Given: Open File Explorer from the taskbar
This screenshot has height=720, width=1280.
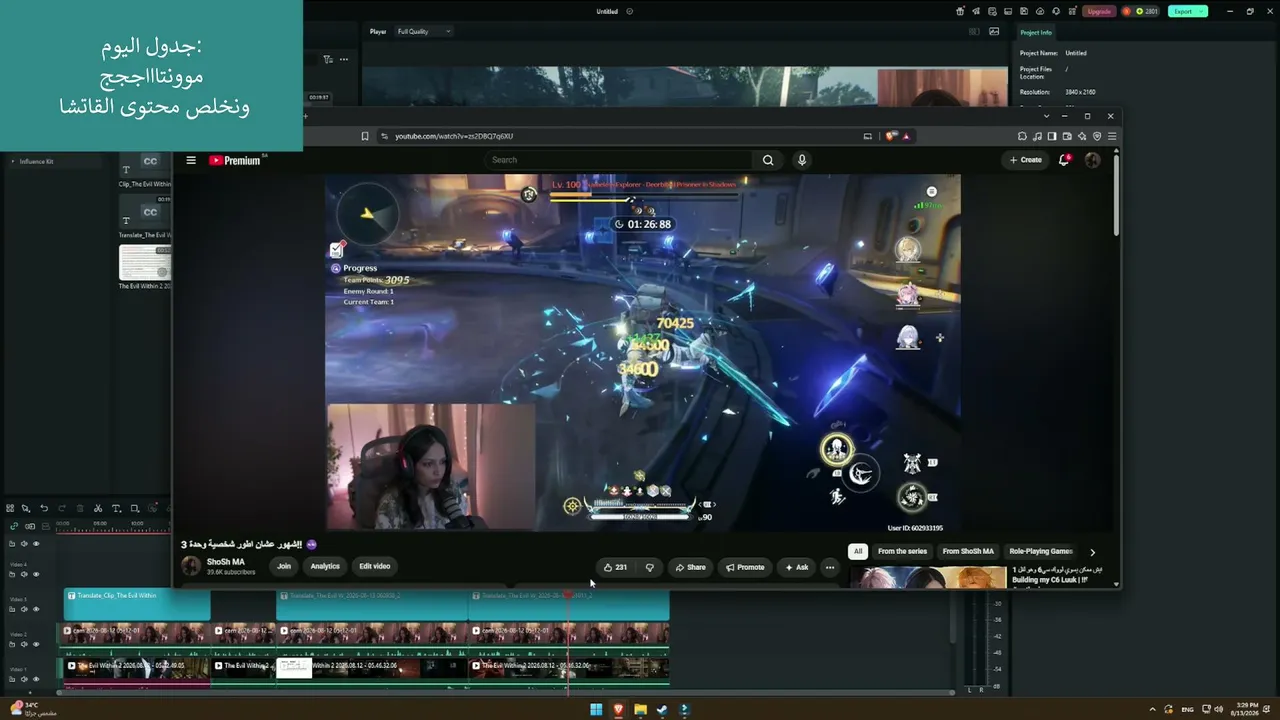Looking at the screenshot, I should point(640,710).
